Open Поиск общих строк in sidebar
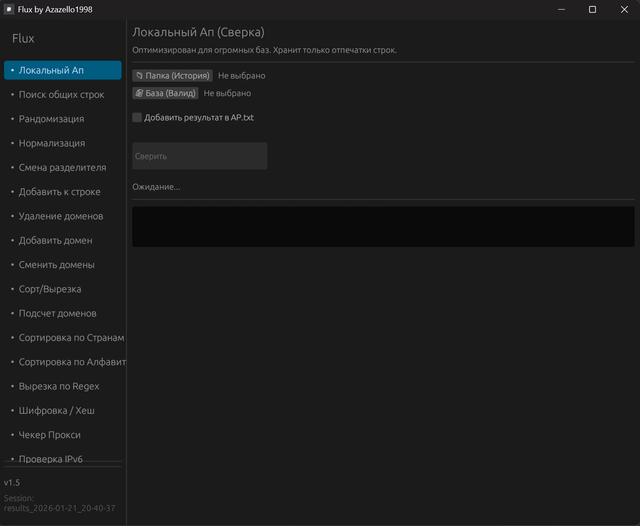 click(62, 95)
